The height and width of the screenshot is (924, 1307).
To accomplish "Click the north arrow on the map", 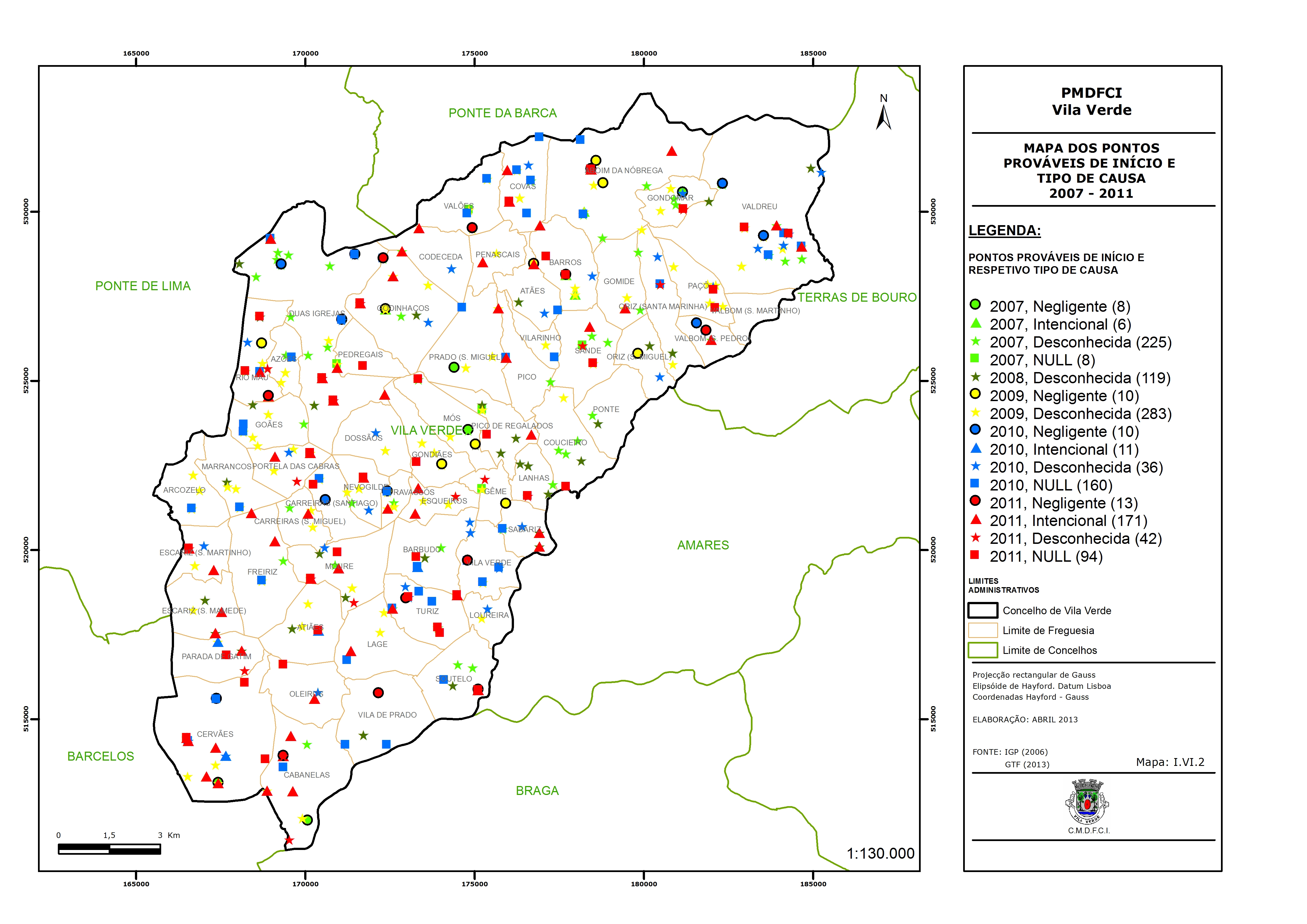I will click(884, 112).
